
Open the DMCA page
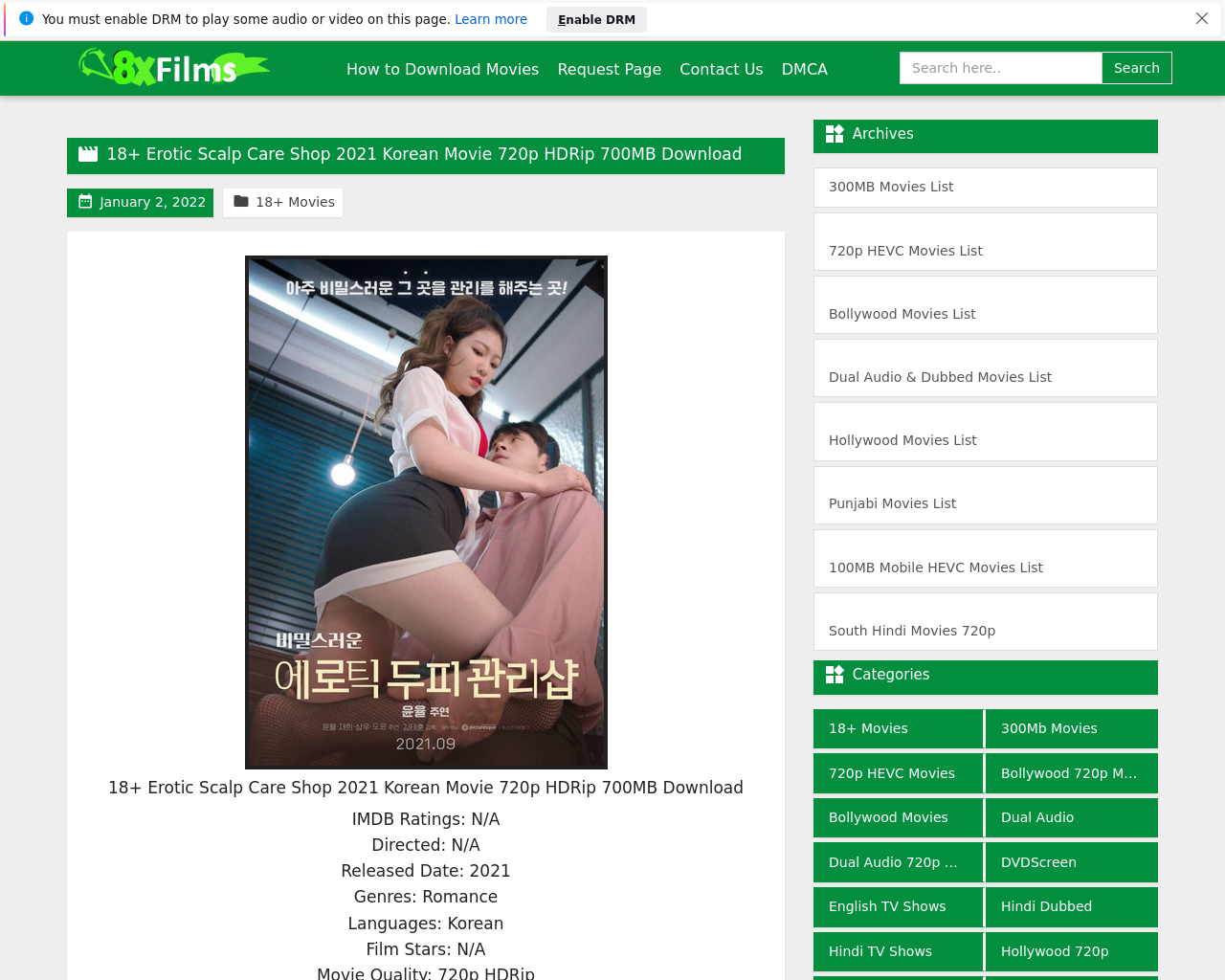pyautogui.click(x=805, y=69)
